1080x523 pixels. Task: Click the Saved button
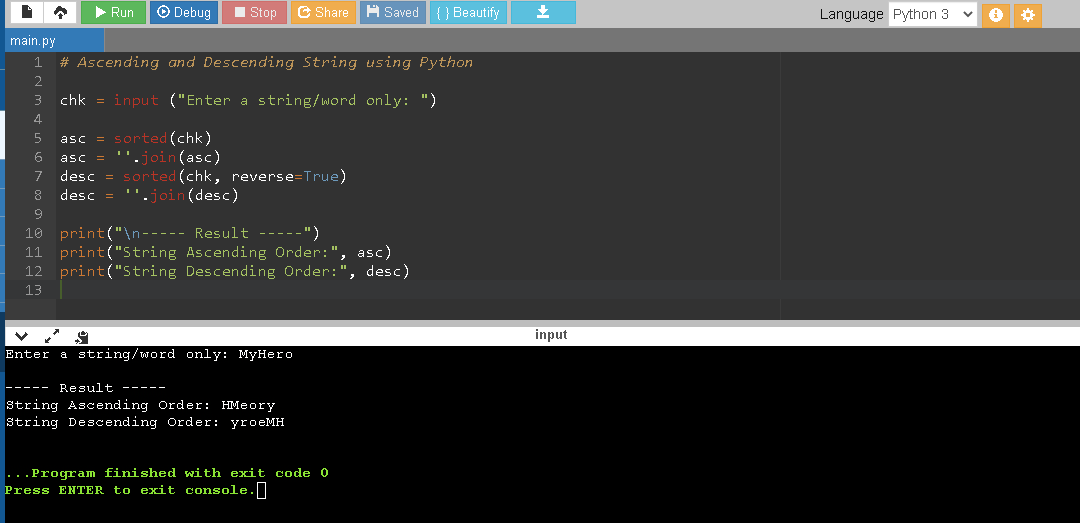pyautogui.click(x=393, y=12)
